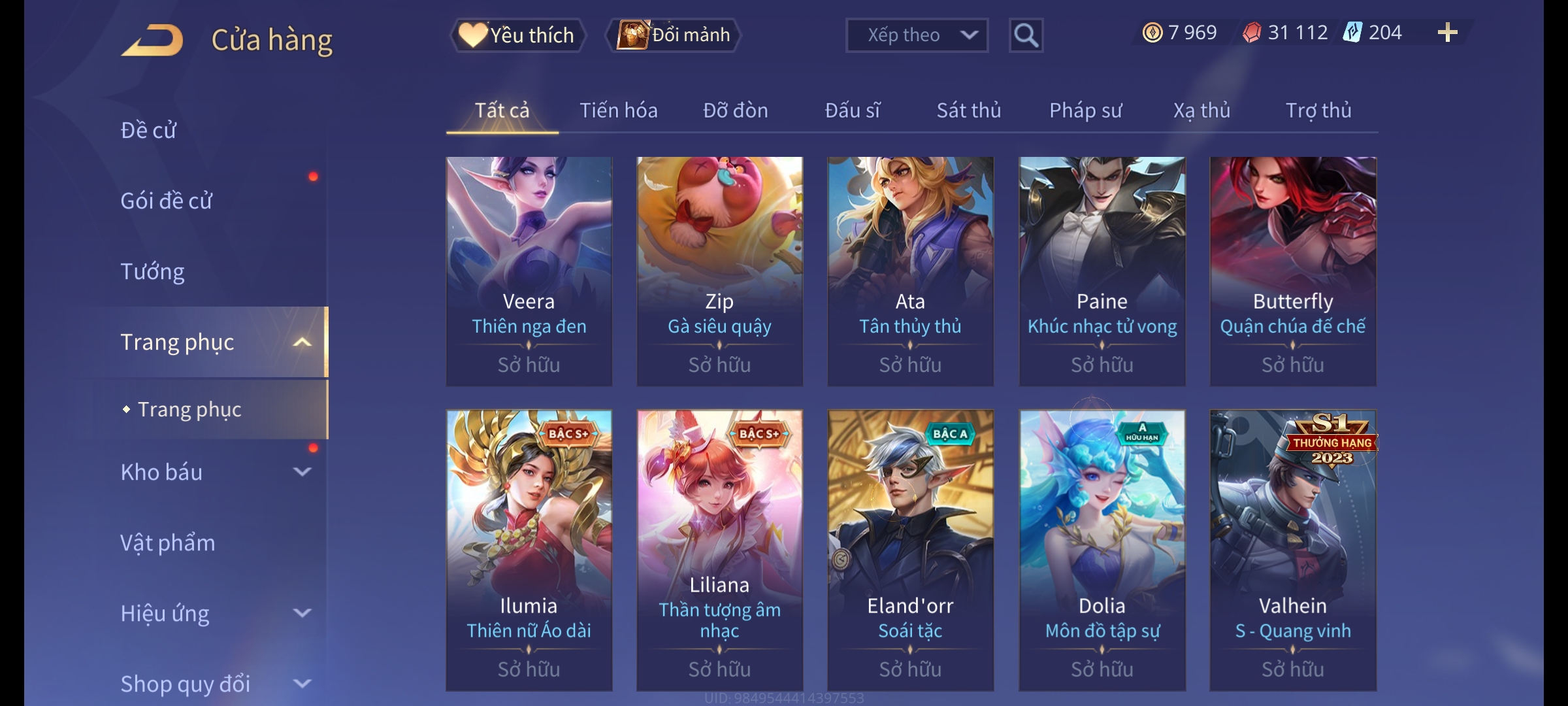Image resolution: width=1568 pixels, height=706 pixels.
Task: Open Valhein S - Quang vinh skin card
Action: (x=1293, y=550)
